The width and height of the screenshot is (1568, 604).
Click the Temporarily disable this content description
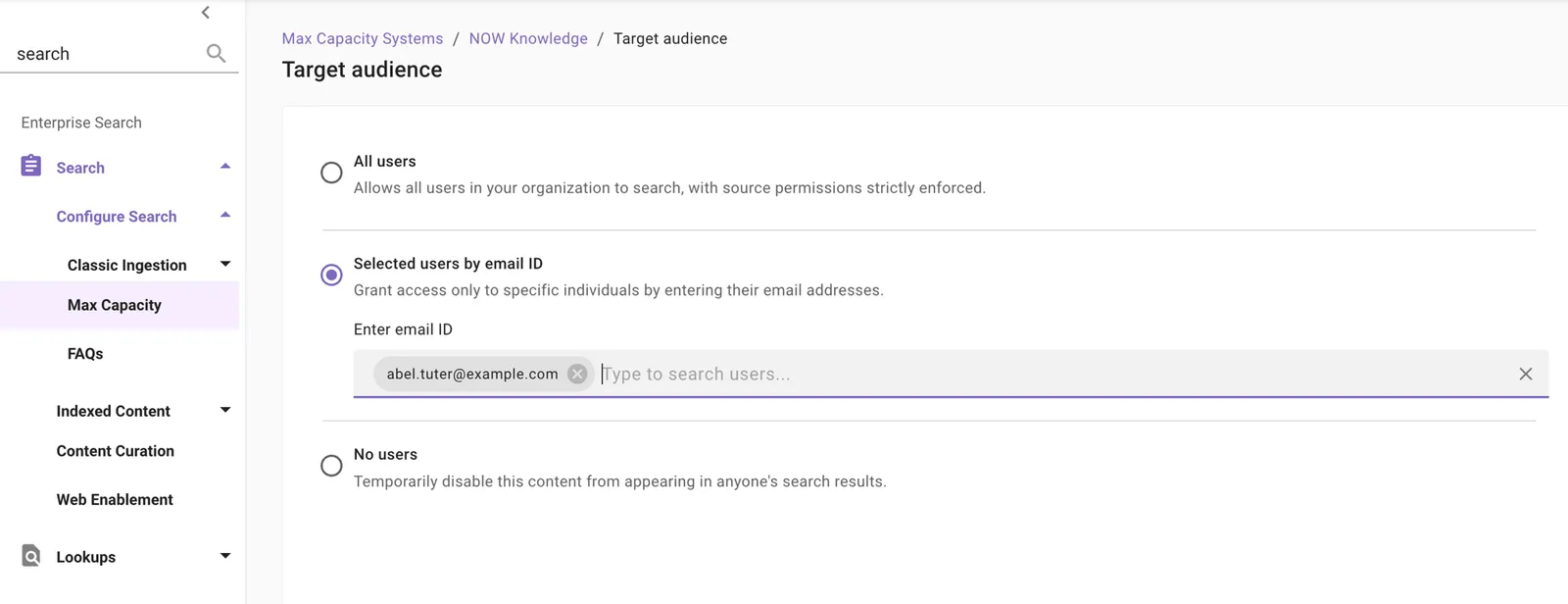[x=620, y=481]
